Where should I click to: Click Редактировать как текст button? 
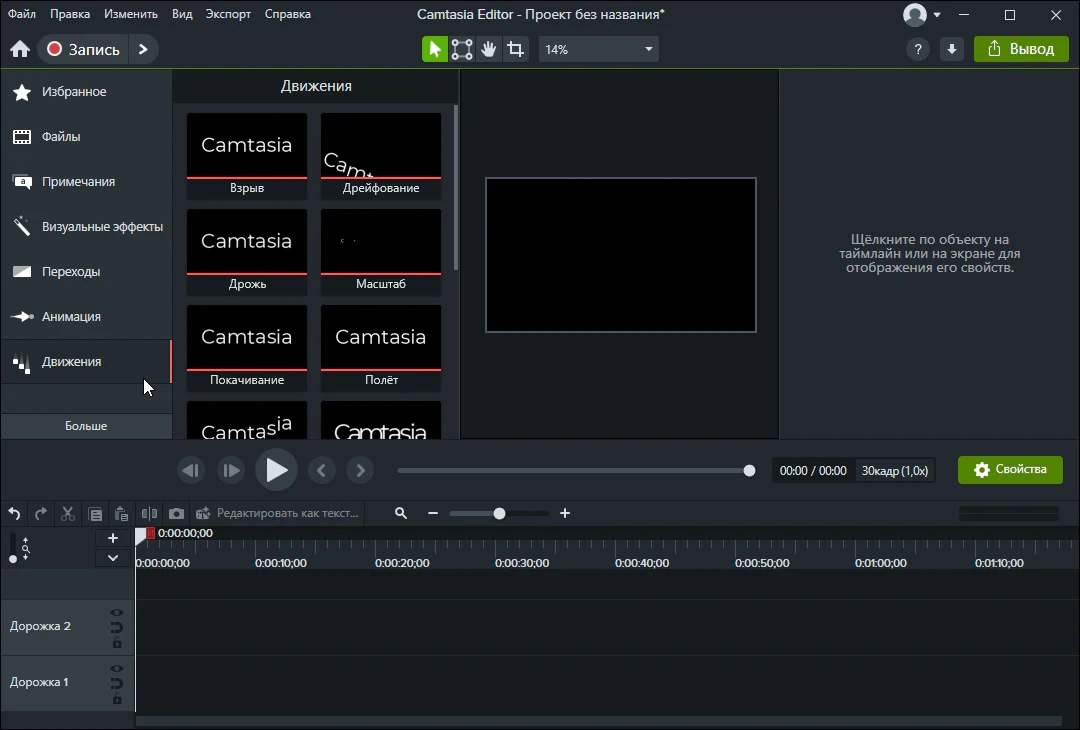point(278,513)
